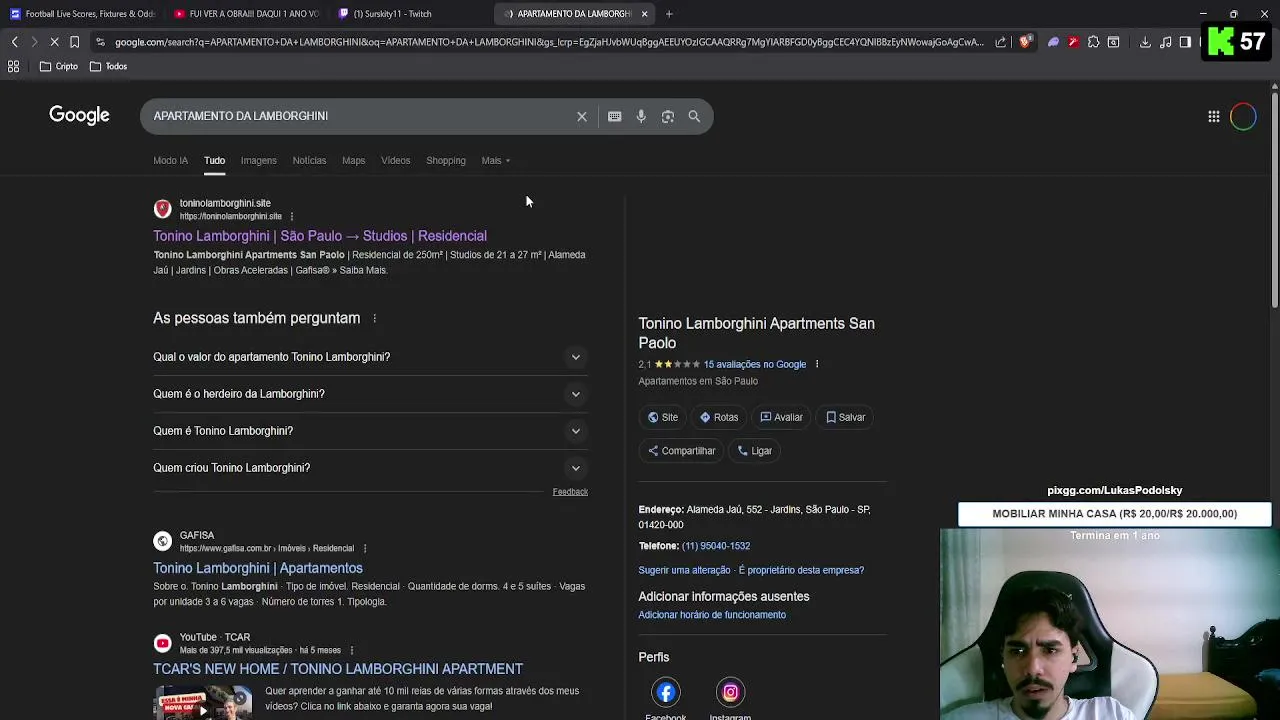Open the Google apps grid
Screen dimensions: 1280x720
click(x=1213, y=116)
